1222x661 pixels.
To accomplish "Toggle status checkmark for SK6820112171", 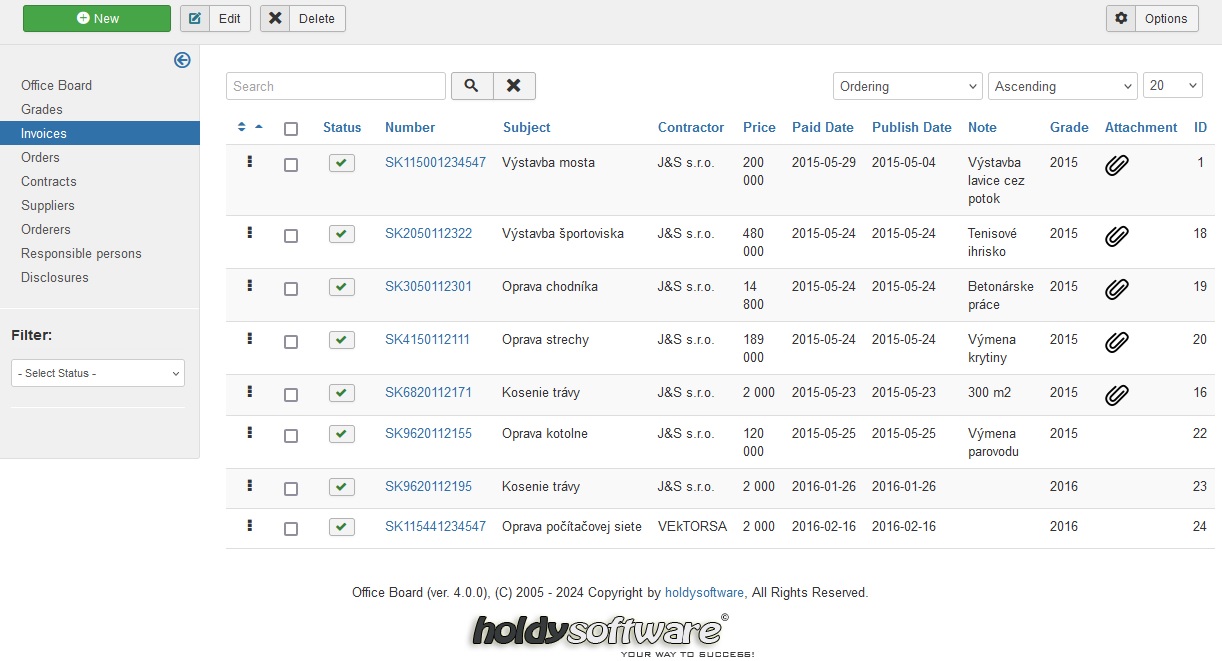I will [x=342, y=393].
